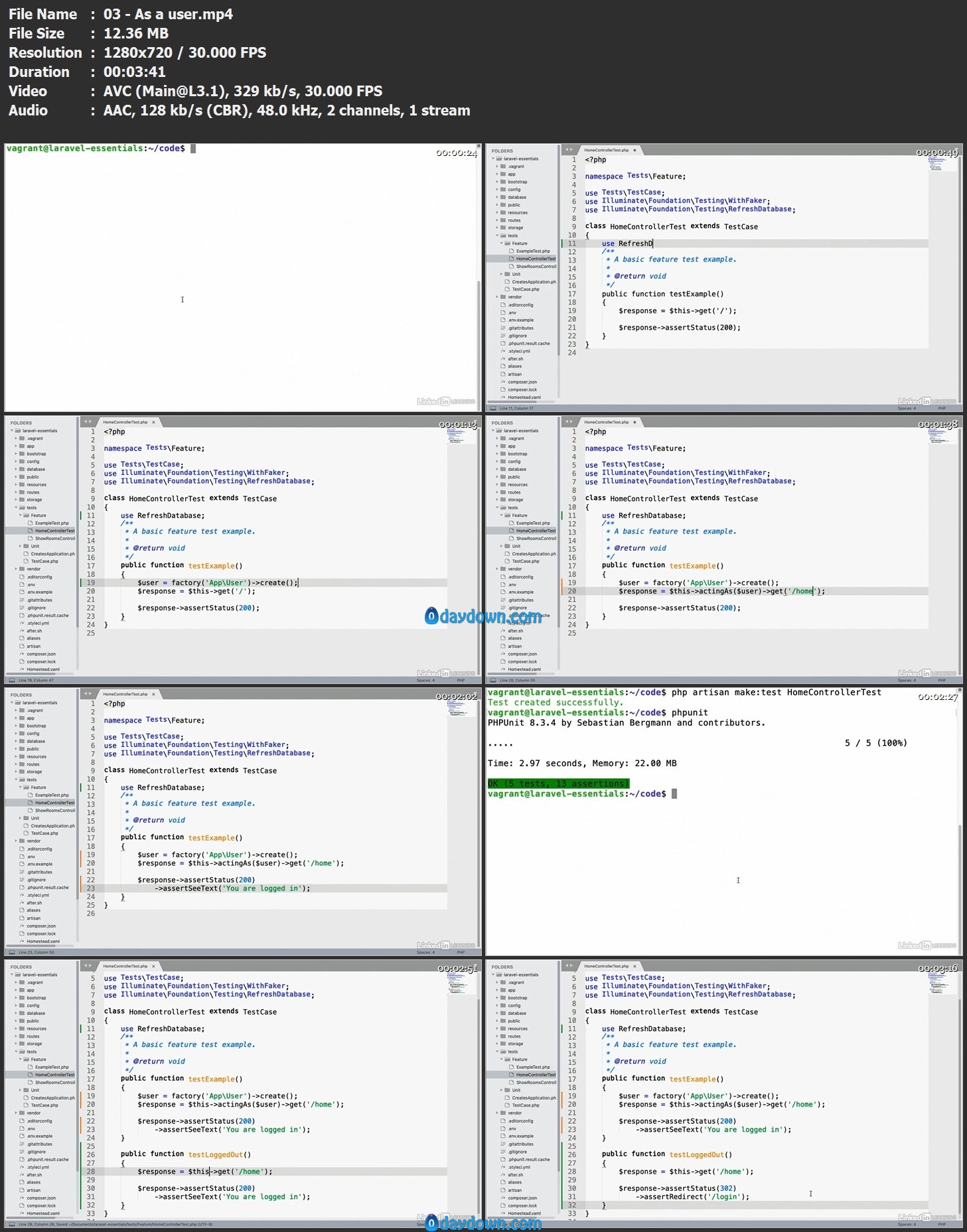Image resolution: width=967 pixels, height=1232 pixels.
Task: In 00:01:13 frame, expand the resources folder arrow
Action: pos(15,484)
